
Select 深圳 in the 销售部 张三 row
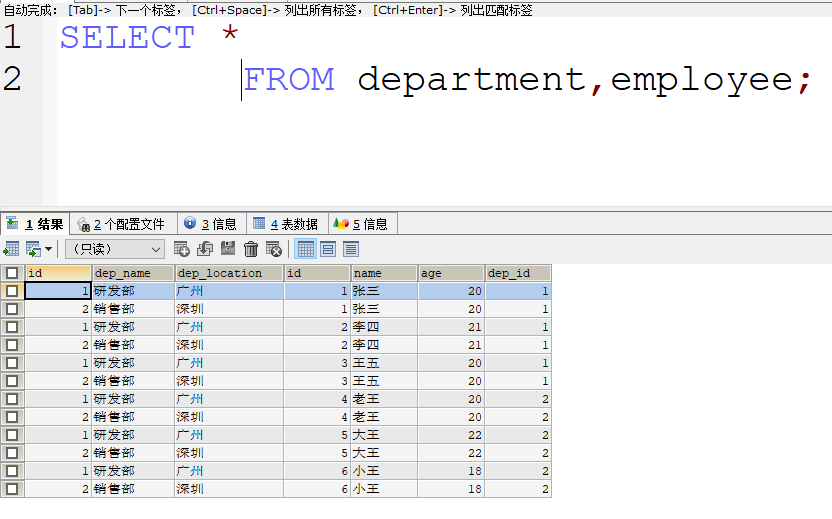pos(229,309)
